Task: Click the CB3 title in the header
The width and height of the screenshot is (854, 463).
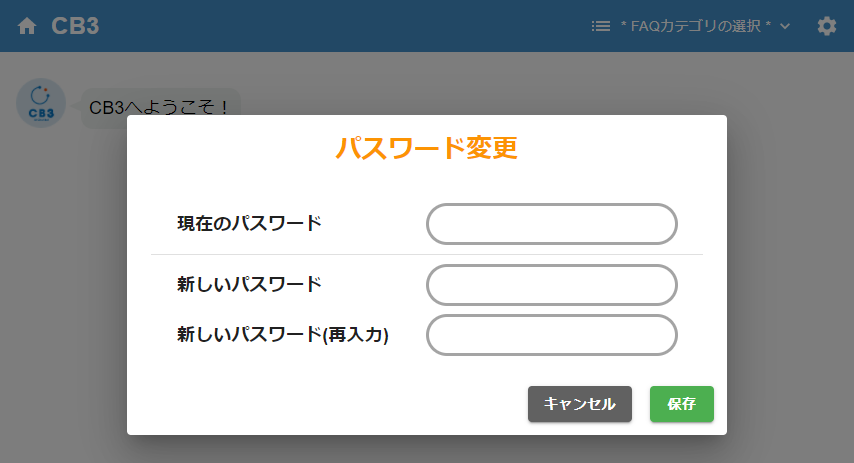Action: pos(75,26)
